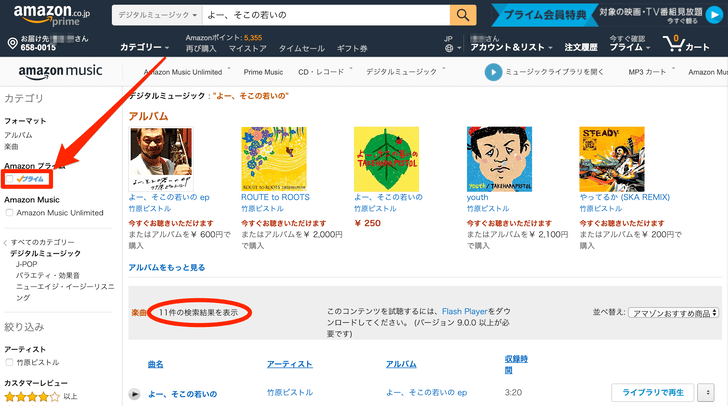Open タイムセール
This screenshot has width=728, height=406.
[x=301, y=48]
